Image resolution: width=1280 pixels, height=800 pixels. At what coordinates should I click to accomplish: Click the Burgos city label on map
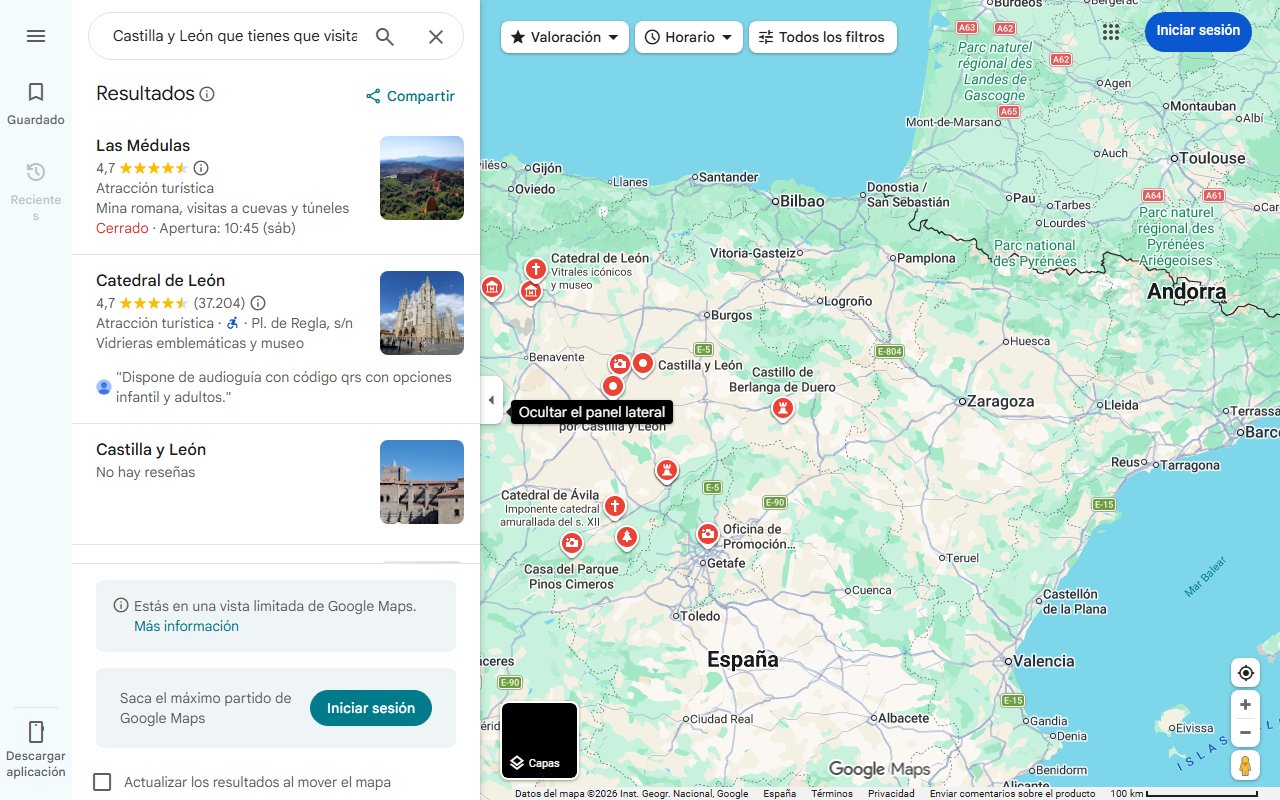pos(731,315)
